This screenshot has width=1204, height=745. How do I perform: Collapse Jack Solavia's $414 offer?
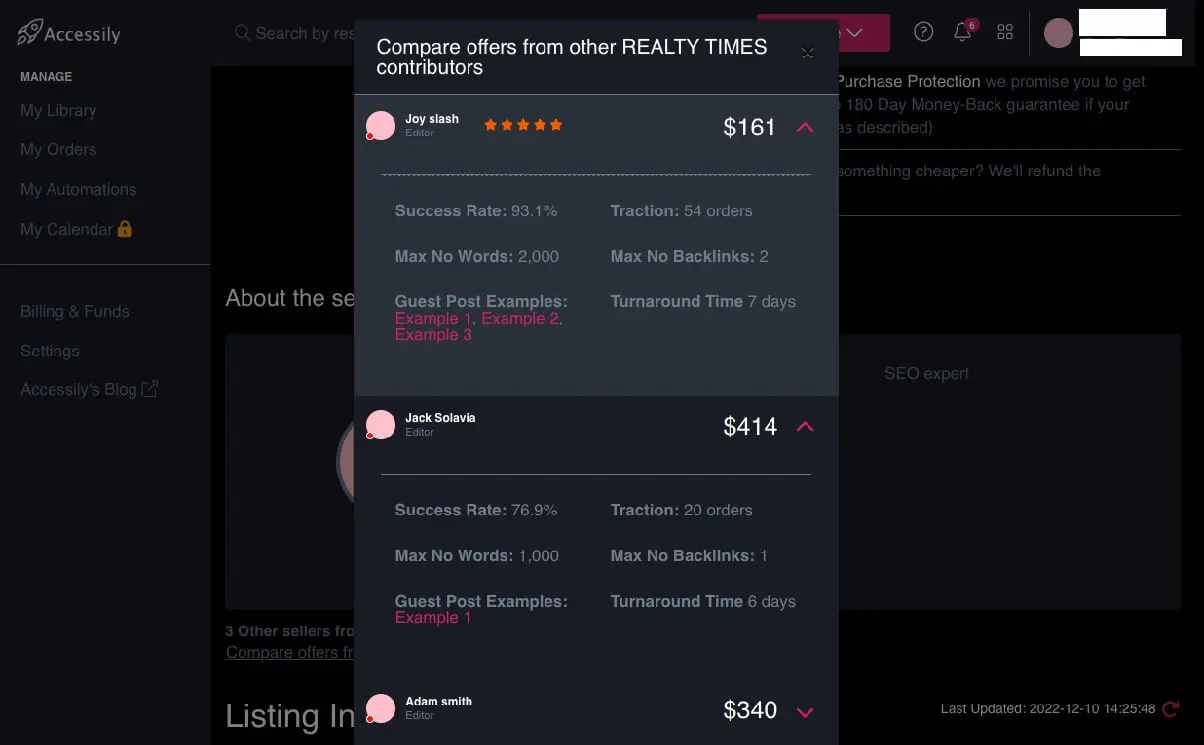[805, 426]
